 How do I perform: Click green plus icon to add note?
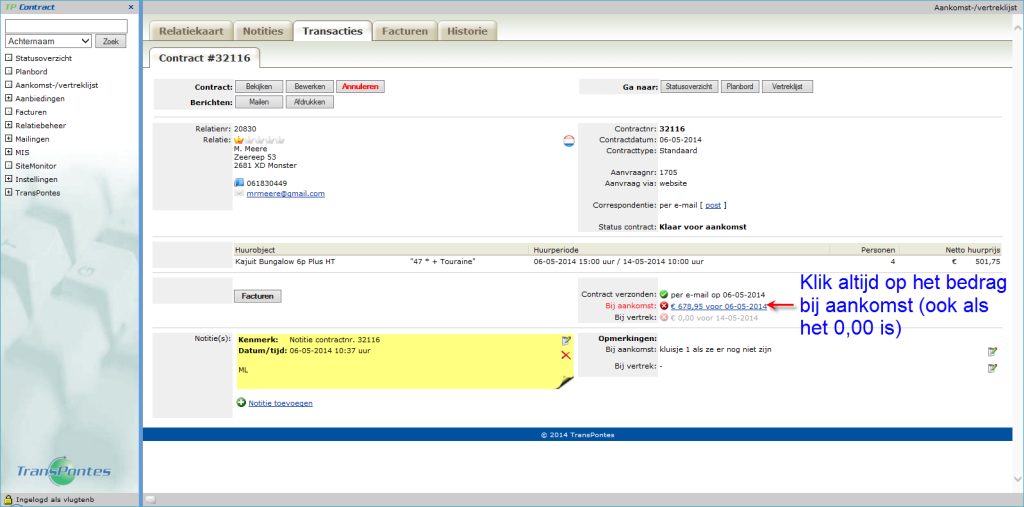241,402
